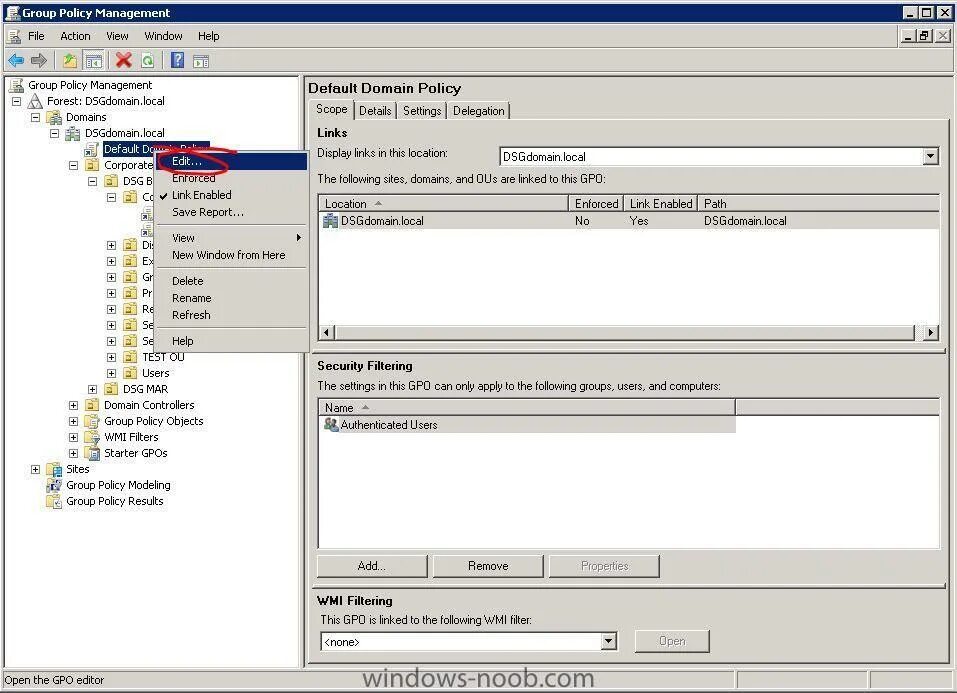Click the Starter GPOs icon
The image size is (957, 693).
(92, 453)
